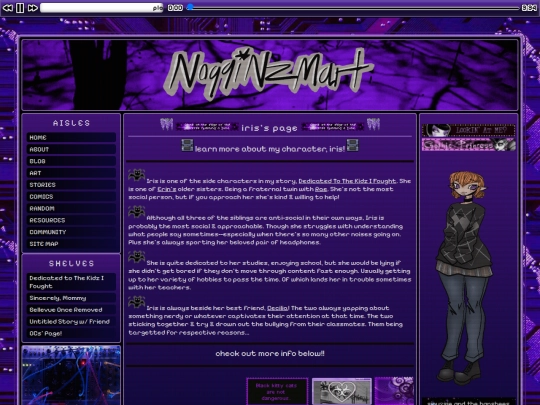Follow the in-text Dedicated To The Kidz I Fought link

[x=347, y=181]
